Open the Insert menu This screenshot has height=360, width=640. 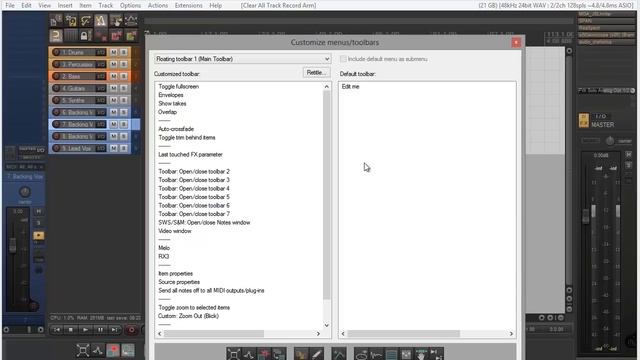click(65, 5)
